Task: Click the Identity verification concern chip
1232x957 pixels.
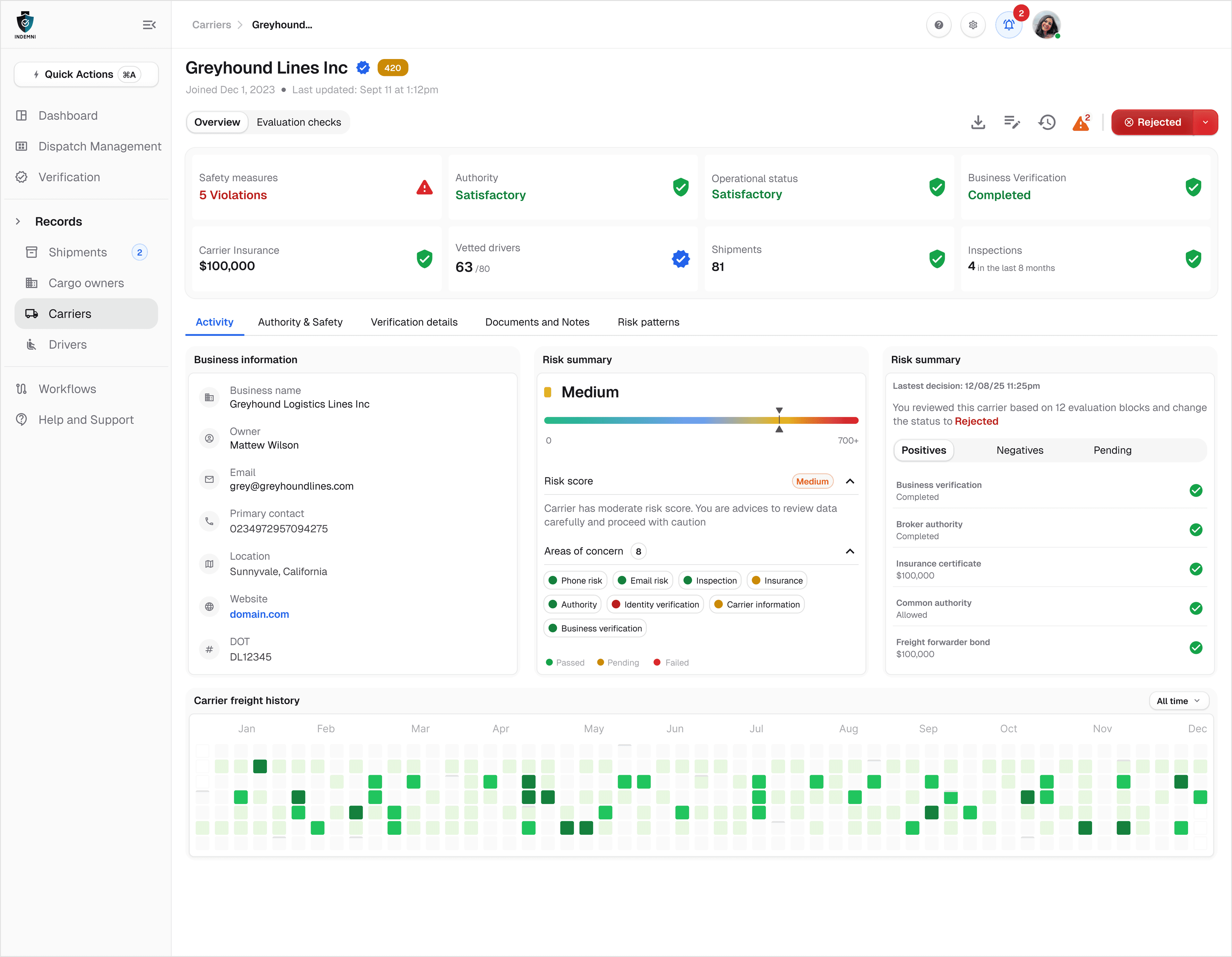Action: (x=655, y=604)
